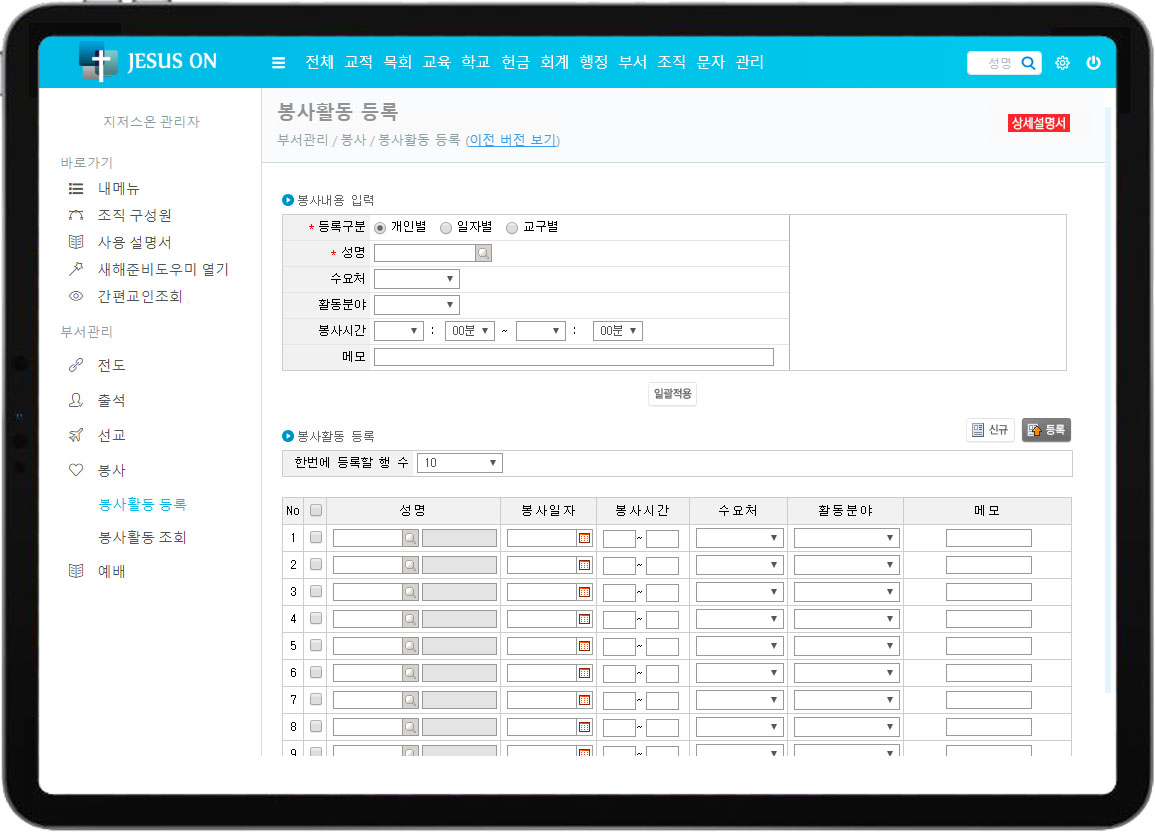Image resolution: width=1155 pixels, height=832 pixels.
Task: Expand the 활동분야 dropdown in input form
Action: (416, 305)
